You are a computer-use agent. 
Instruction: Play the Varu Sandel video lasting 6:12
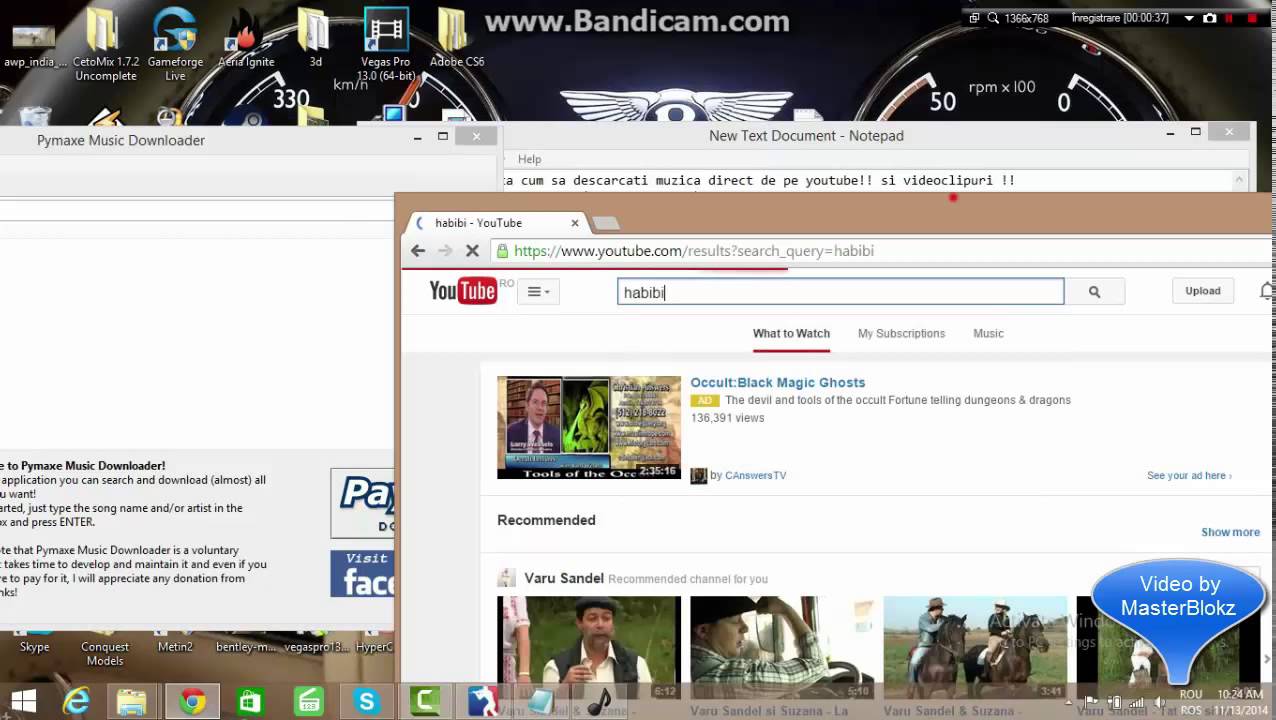pos(589,648)
